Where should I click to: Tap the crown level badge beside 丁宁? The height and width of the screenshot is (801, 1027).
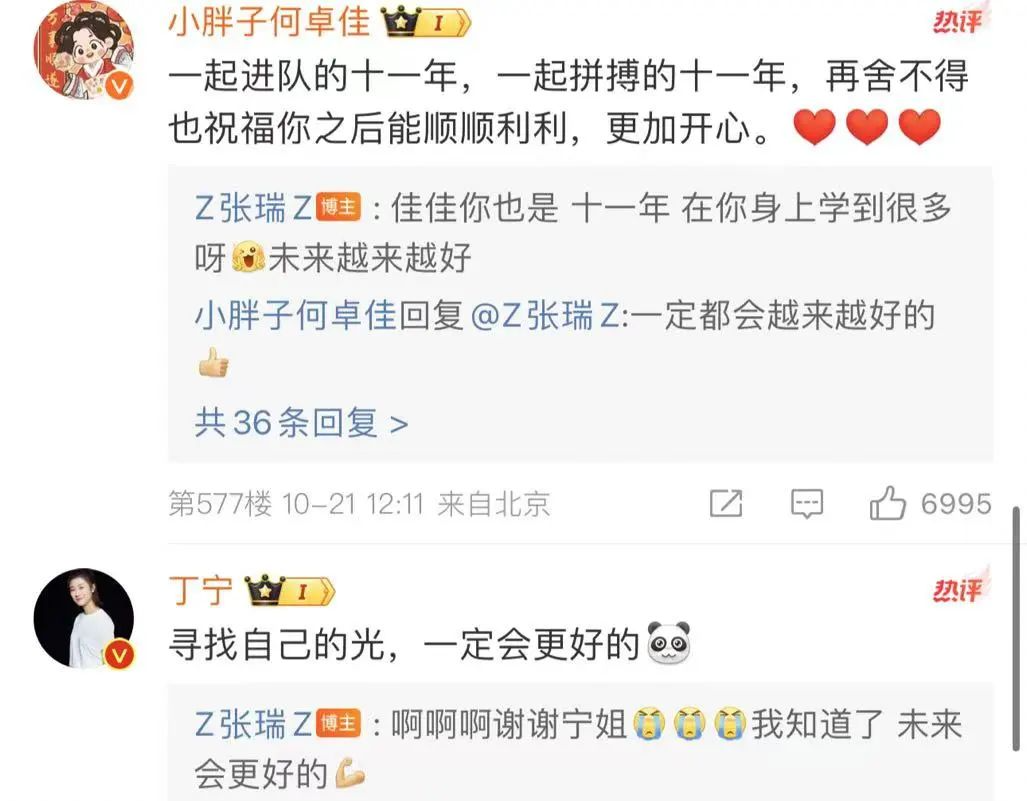(x=289, y=591)
